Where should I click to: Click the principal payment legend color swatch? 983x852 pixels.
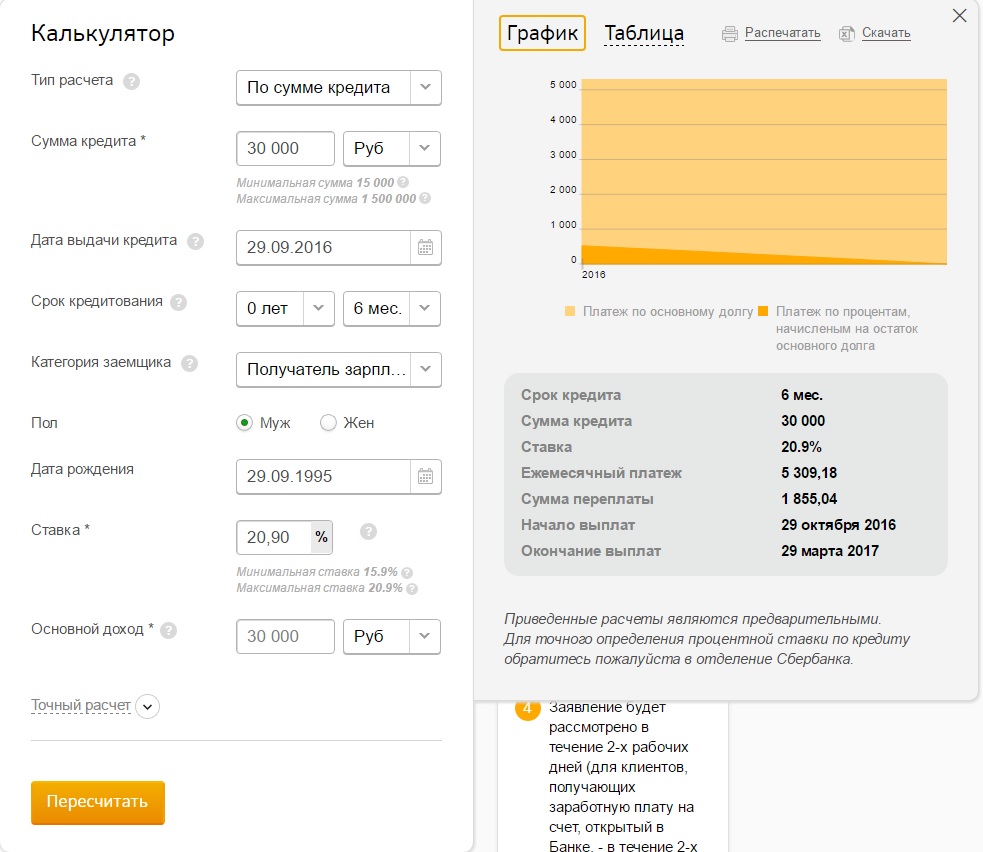click(570, 311)
